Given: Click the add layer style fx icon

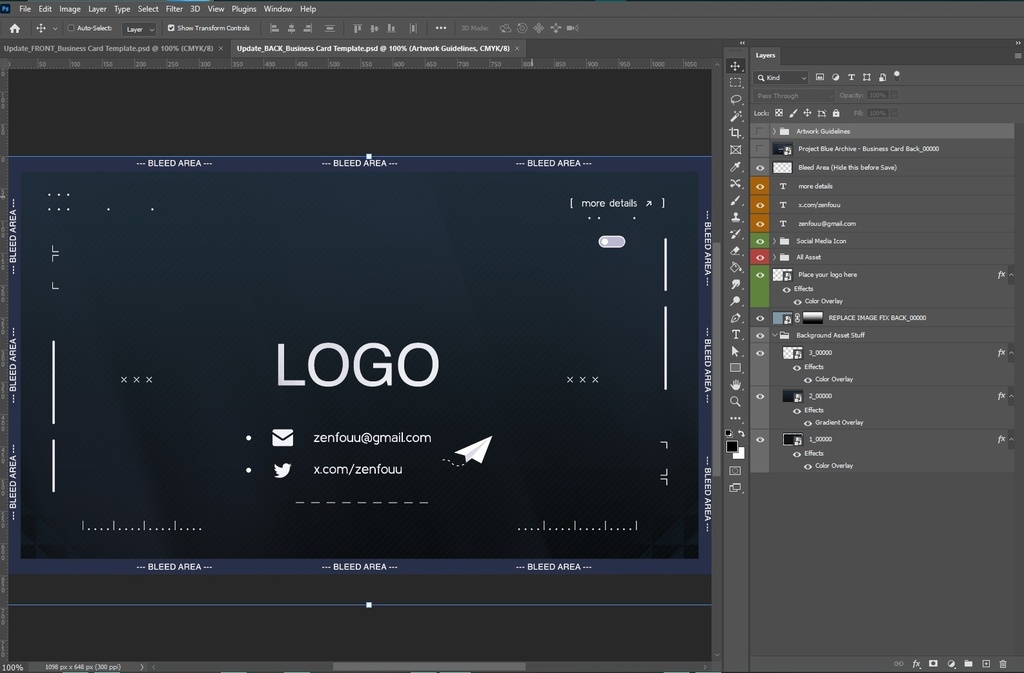Looking at the screenshot, I should coord(916,664).
